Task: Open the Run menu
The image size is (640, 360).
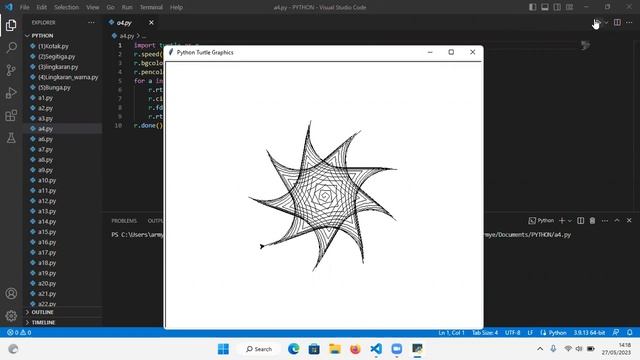Action: 127,7
